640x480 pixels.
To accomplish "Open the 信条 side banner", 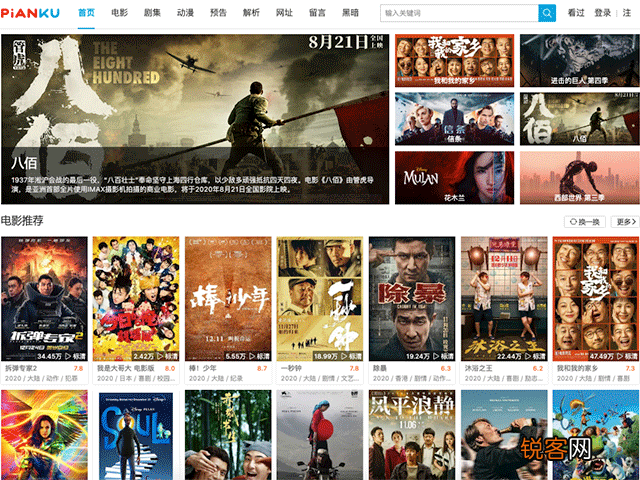I will click(x=454, y=119).
